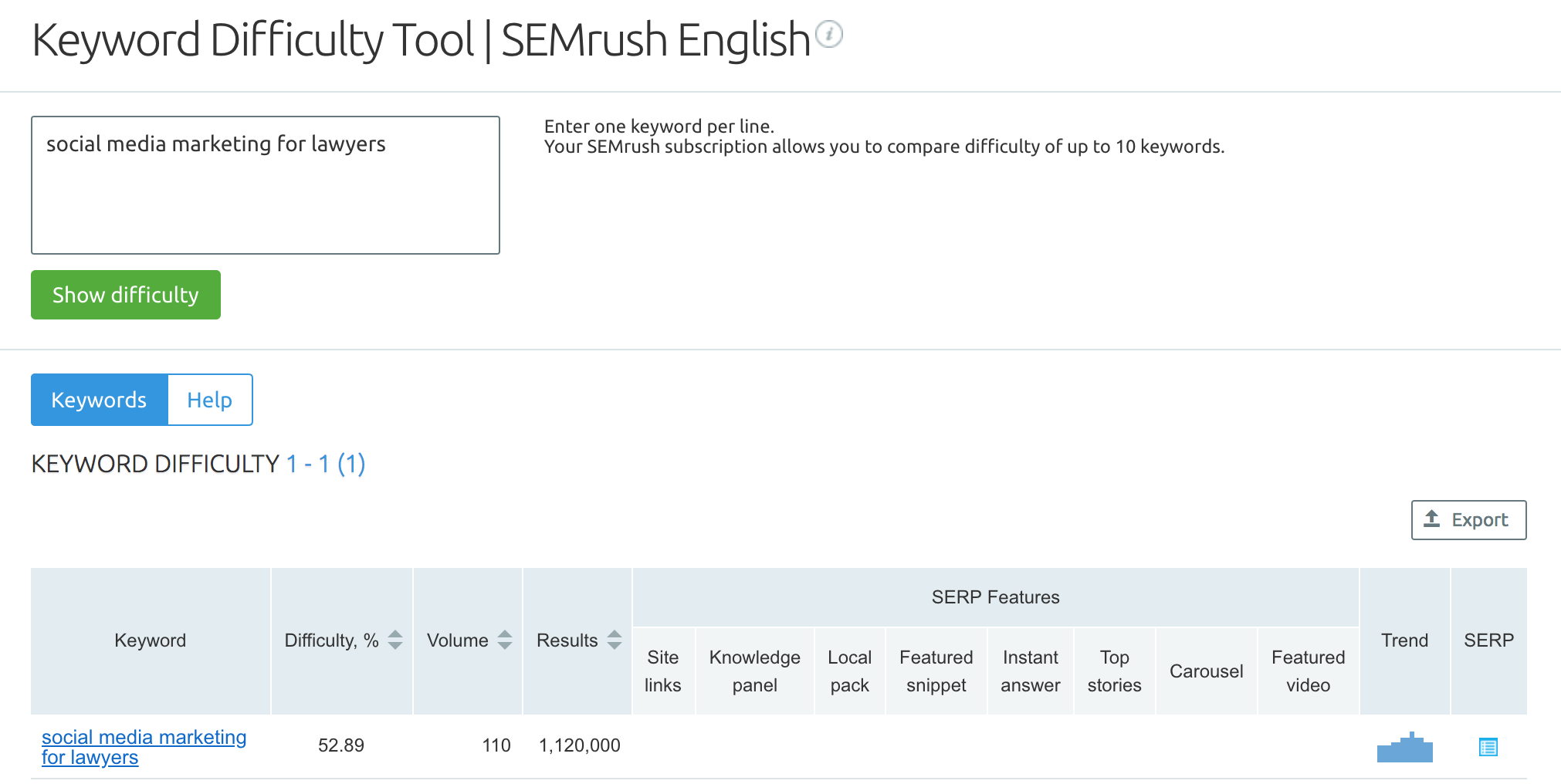Select the results value 1,120,000
Screen dimensions: 1561x784
(580, 745)
